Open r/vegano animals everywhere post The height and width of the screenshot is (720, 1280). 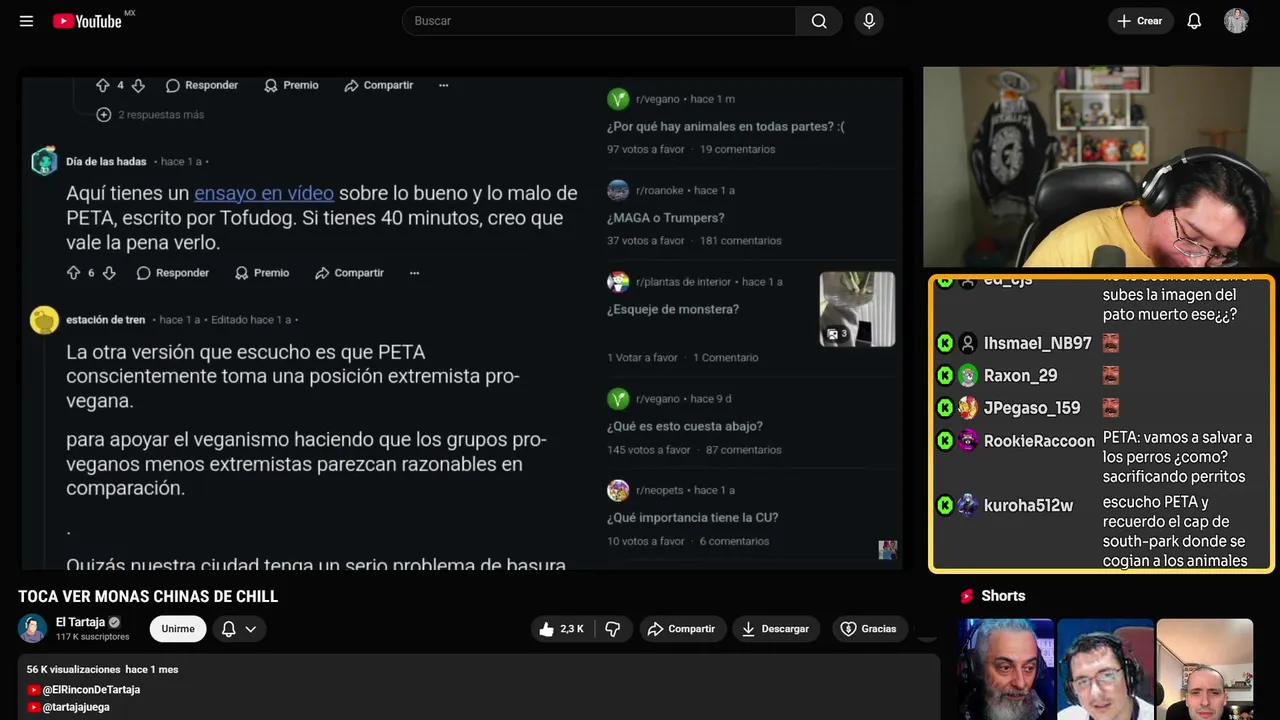pos(725,127)
